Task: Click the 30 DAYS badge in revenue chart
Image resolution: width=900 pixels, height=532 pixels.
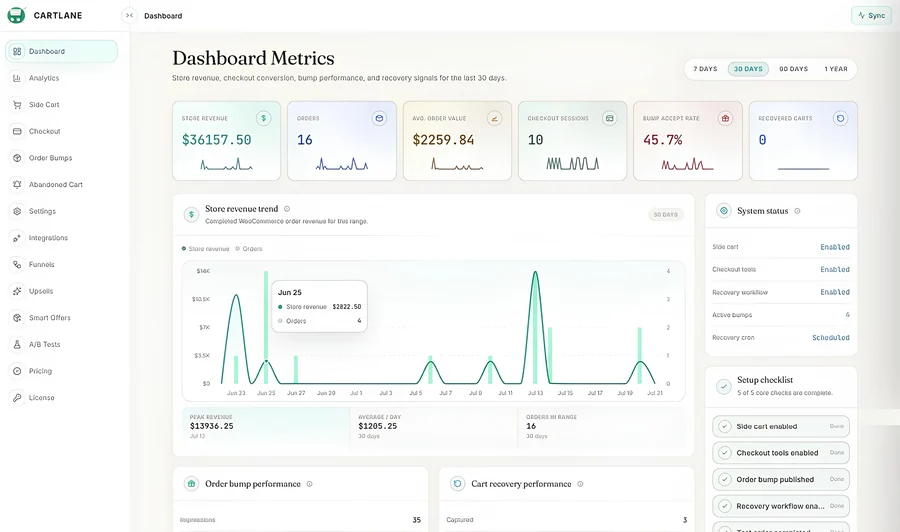Action: tap(665, 215)
